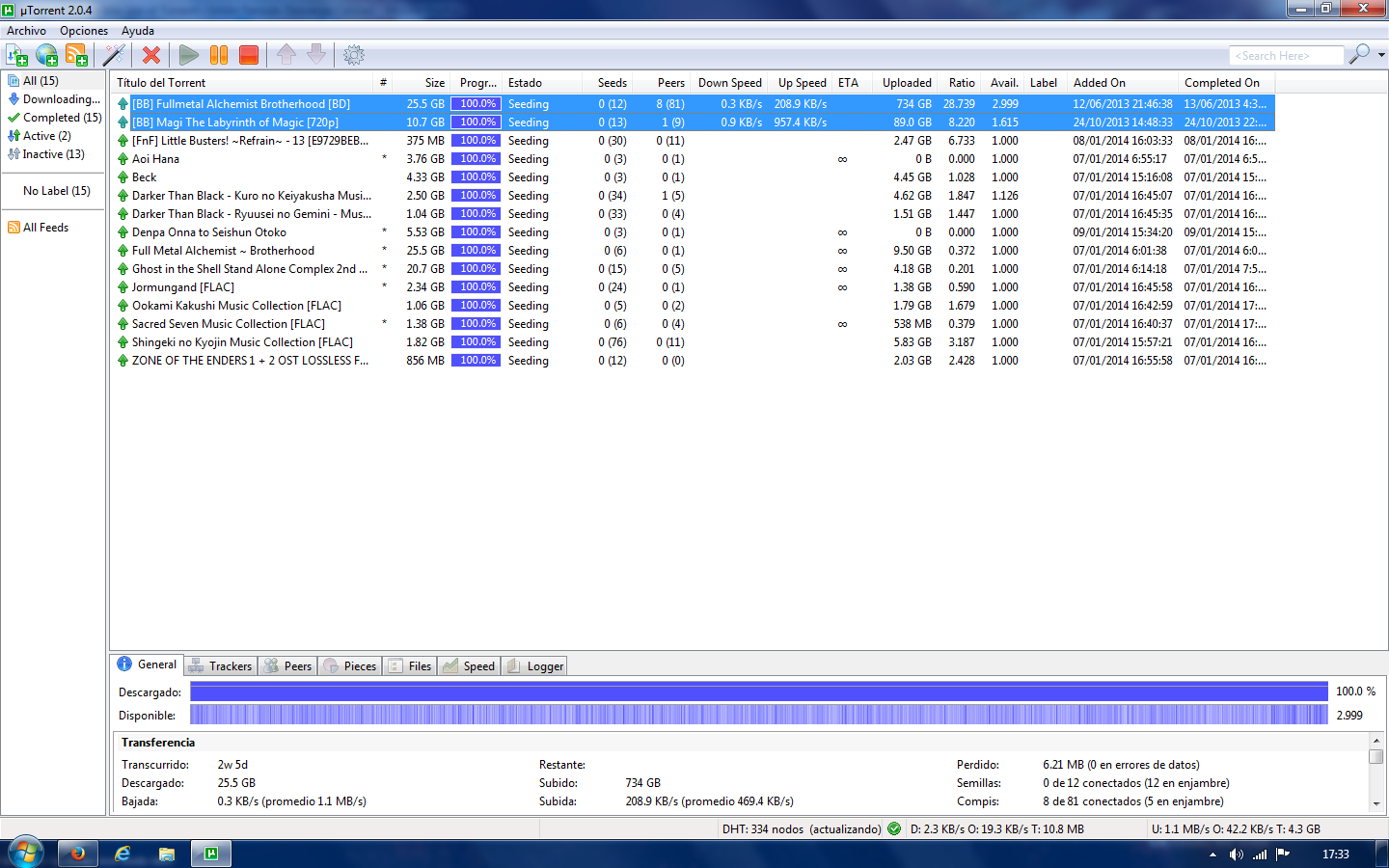
Task: Click into the Search Here field
Action: [1287, 55]
